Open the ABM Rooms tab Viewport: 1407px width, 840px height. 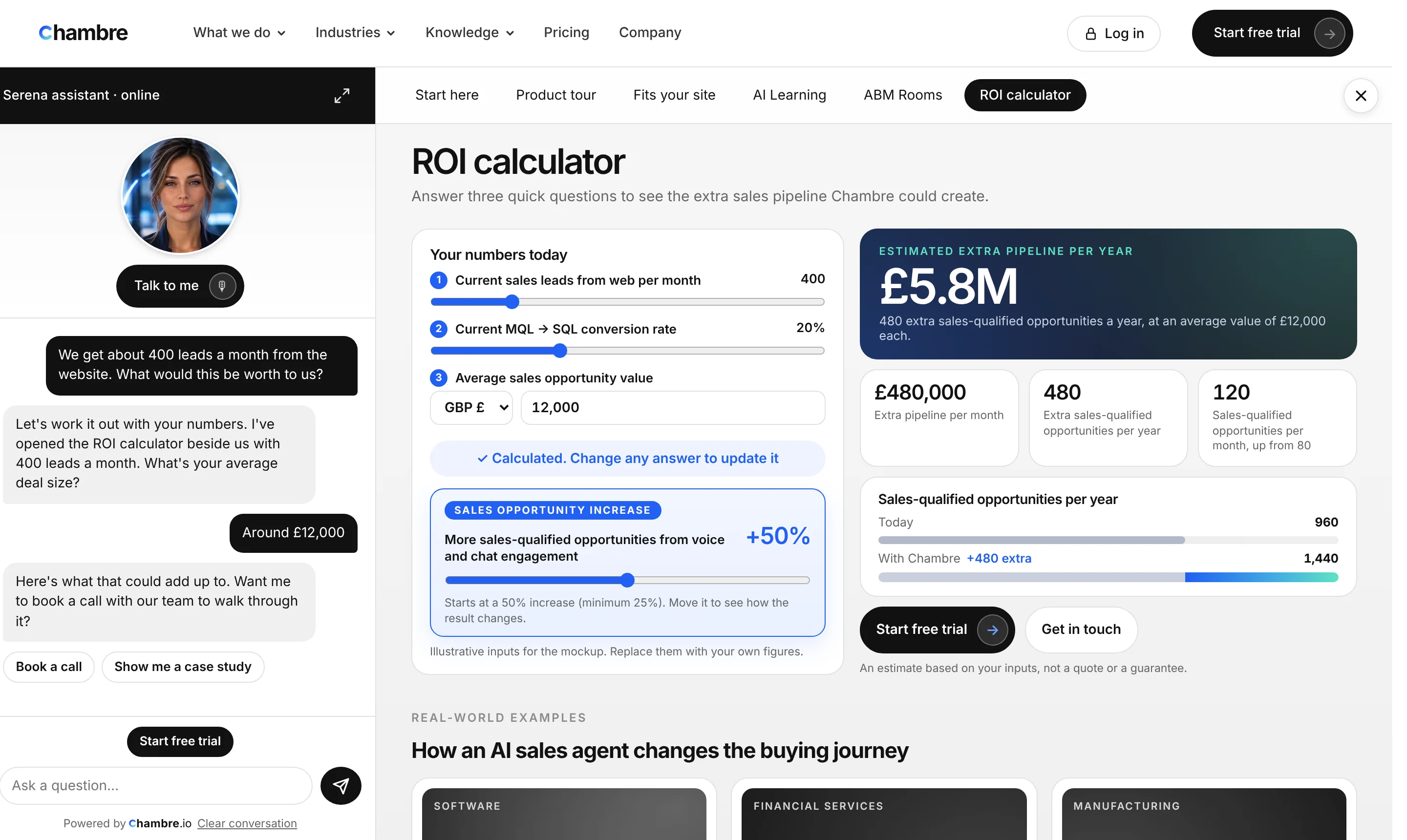[x=902, y=95]
